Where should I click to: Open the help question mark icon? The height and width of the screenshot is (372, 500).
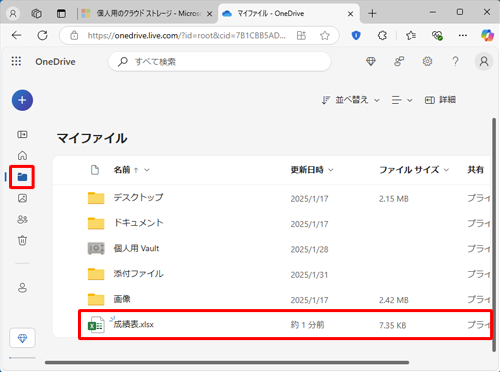(455, 61)
